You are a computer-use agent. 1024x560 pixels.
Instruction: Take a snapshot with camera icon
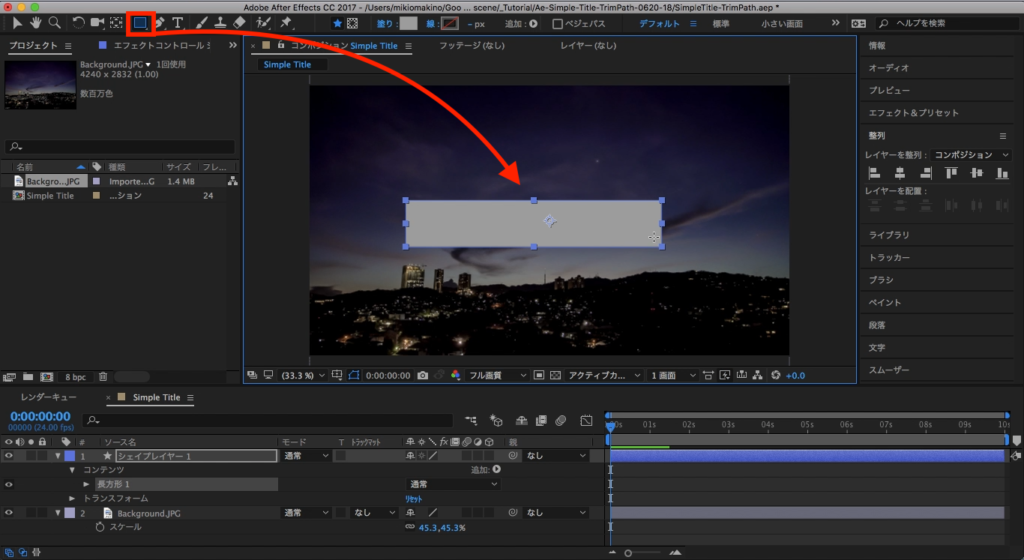pyautogui.click(x=423, y=375)
